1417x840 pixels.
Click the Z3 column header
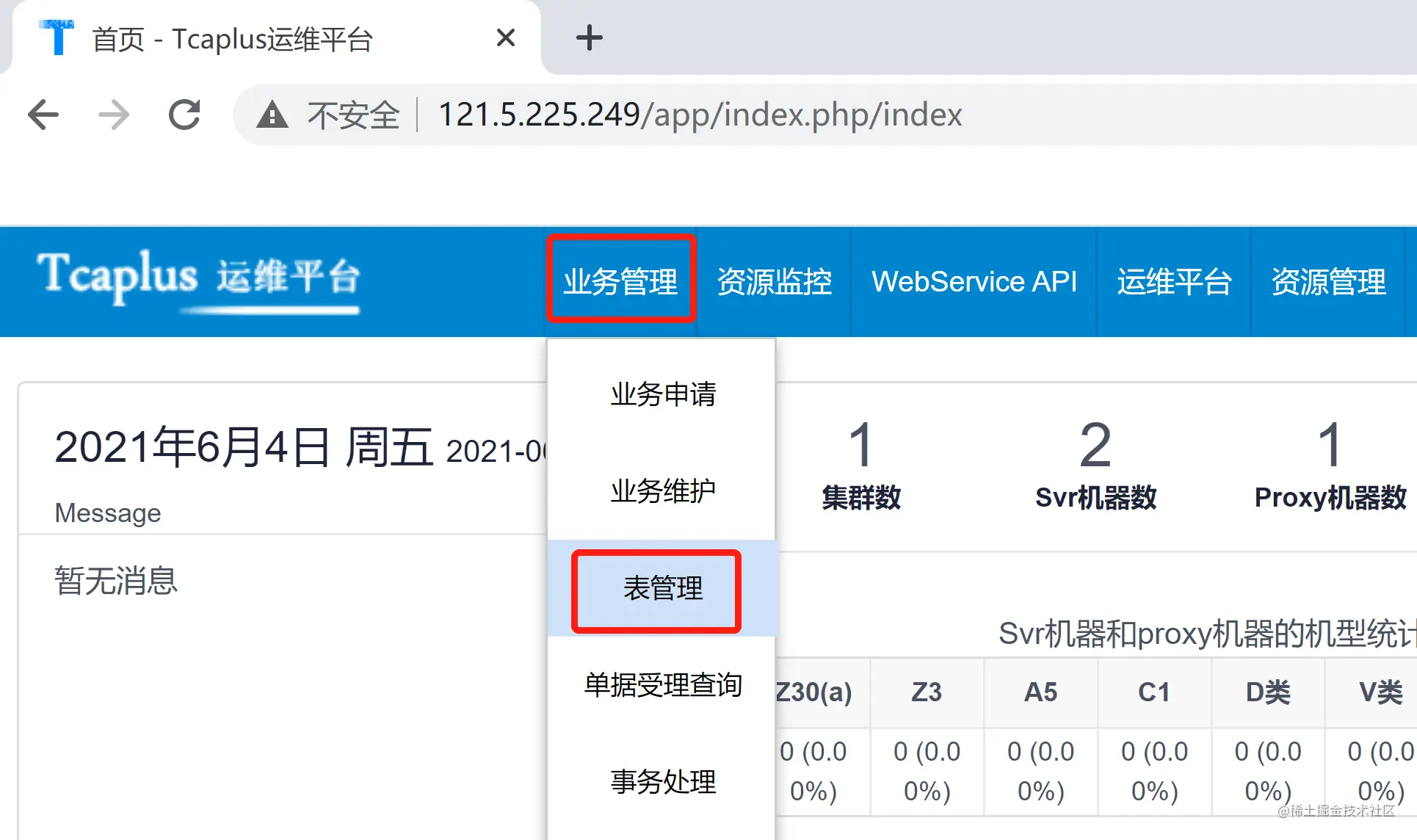coord(927,692)
